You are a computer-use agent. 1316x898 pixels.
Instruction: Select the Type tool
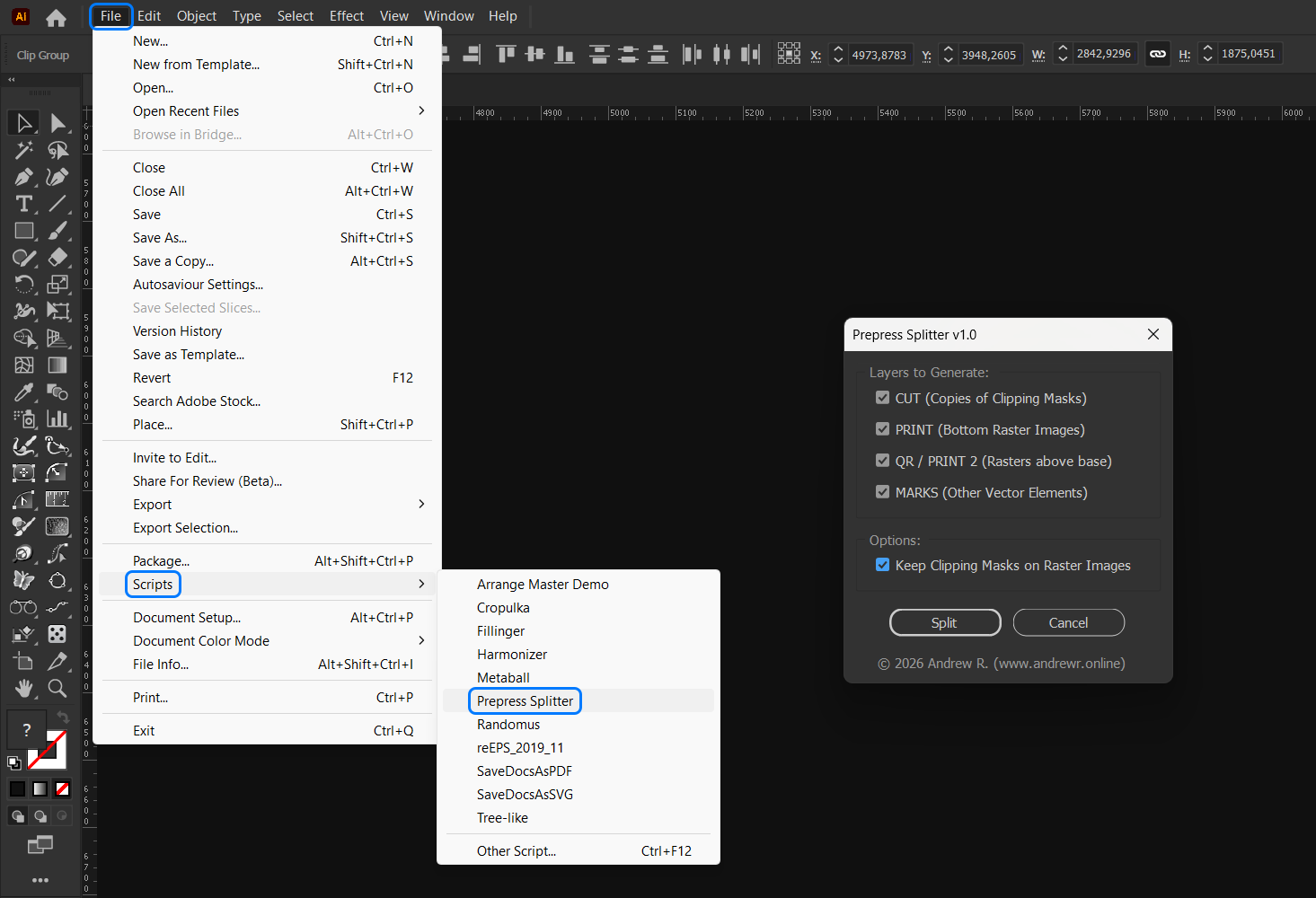pyautogui.click(x=24, y=204)
